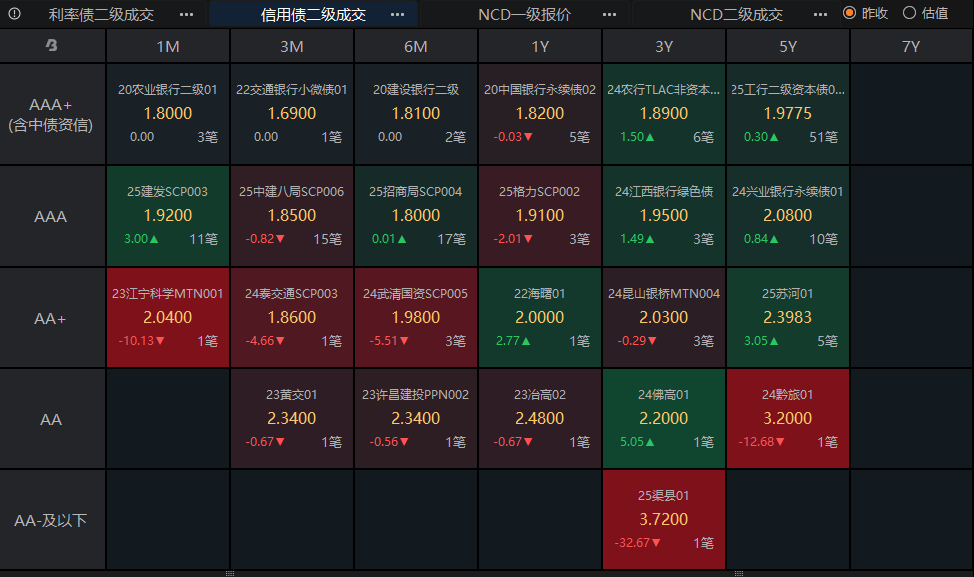Switch to 信用债二级成交 tab

[313, 14]
